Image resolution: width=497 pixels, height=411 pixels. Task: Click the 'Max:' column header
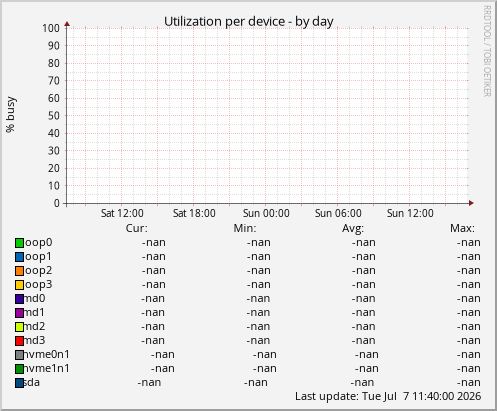462,228
